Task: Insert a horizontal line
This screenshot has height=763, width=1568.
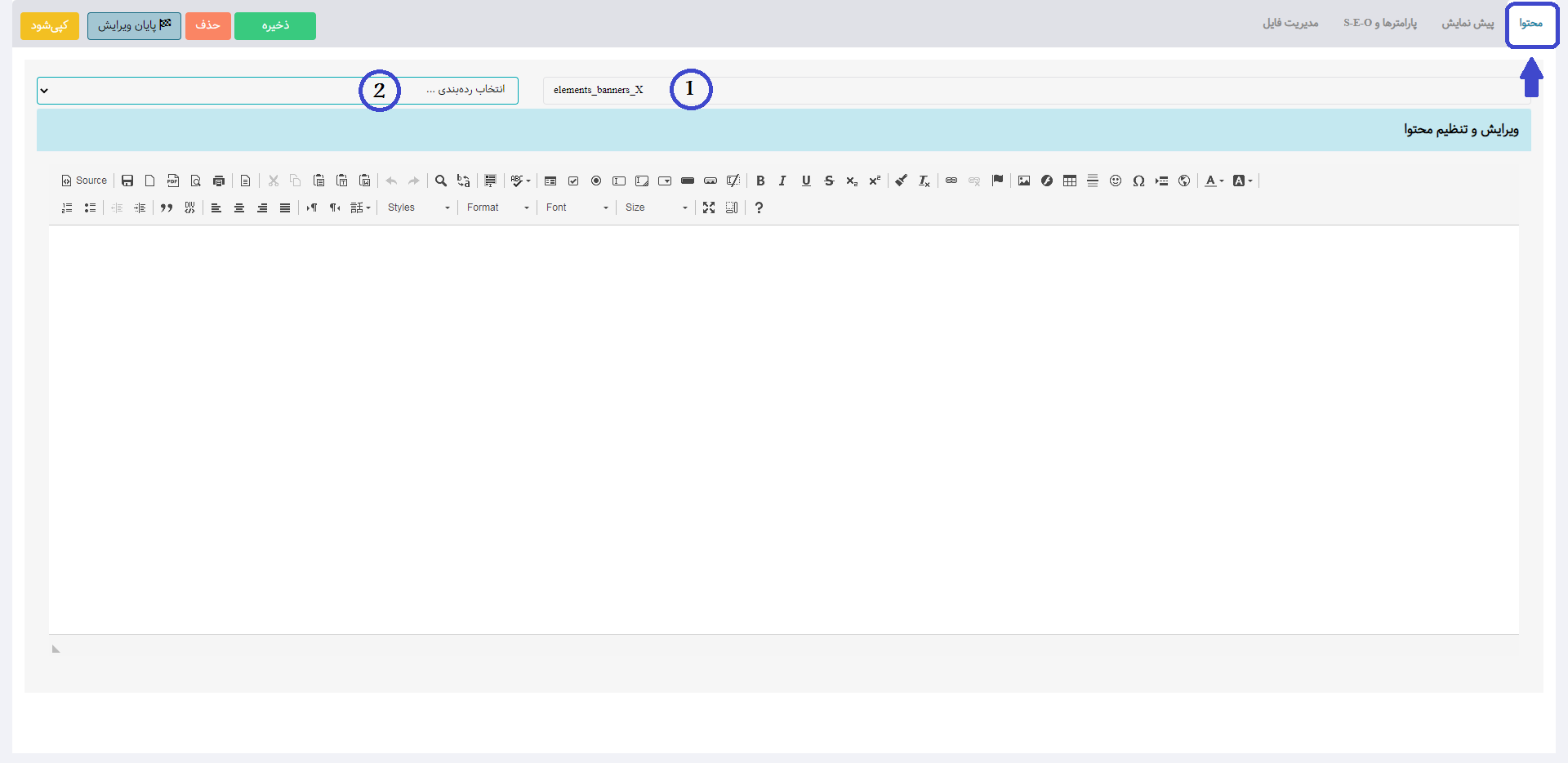Action: pyautogui.click(x=1093, y=181)
